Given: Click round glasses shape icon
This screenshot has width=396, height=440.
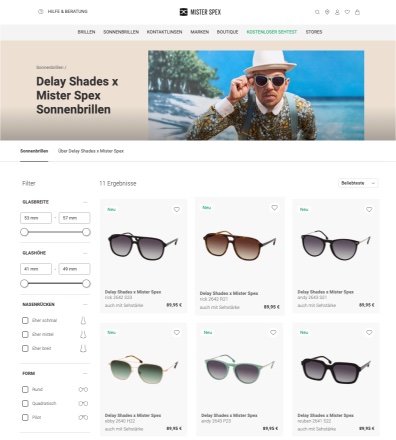Looking at the screenshot, I should [83, 389].
